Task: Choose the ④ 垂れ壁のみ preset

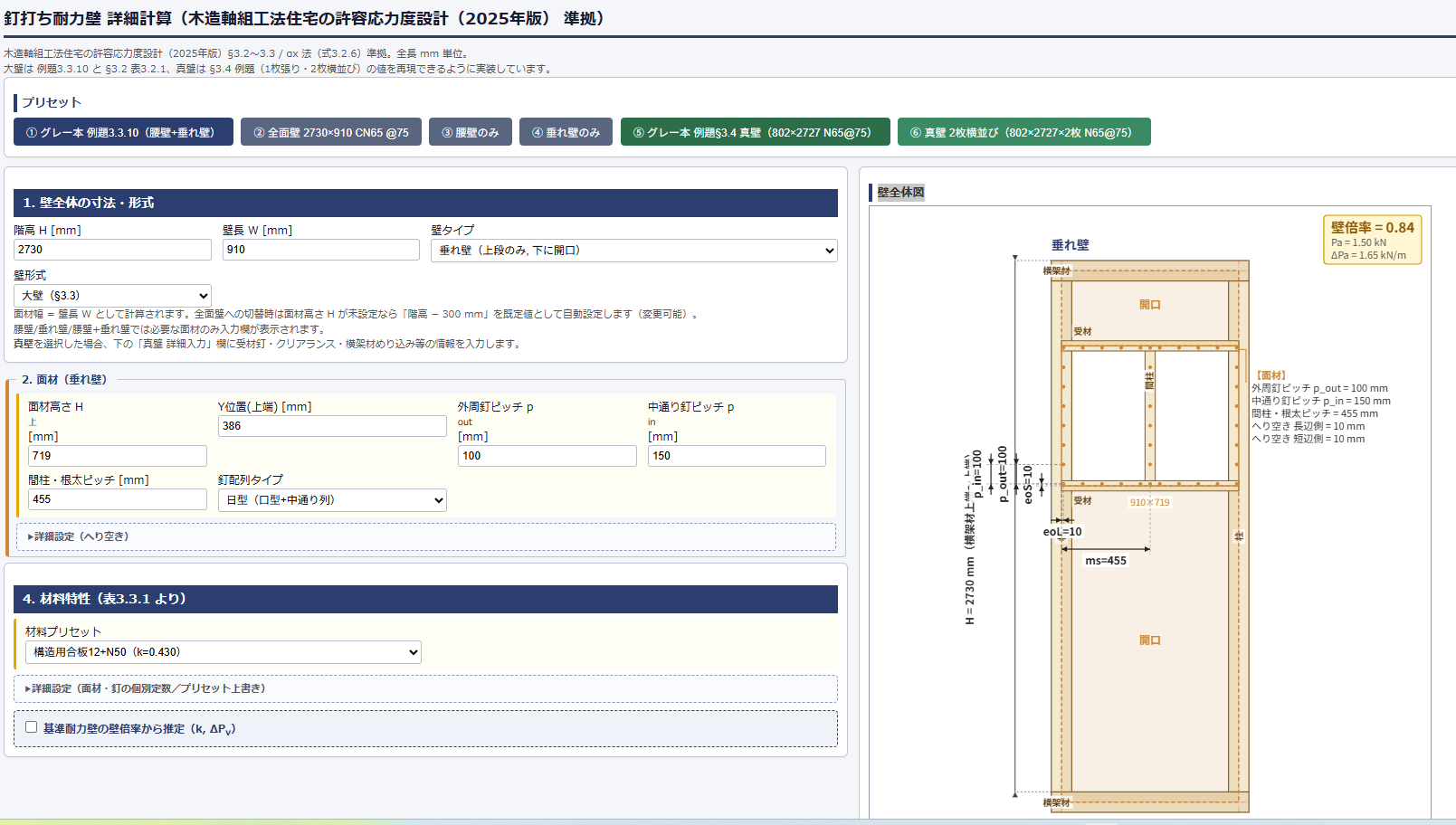Action: [x=566, y=132]
